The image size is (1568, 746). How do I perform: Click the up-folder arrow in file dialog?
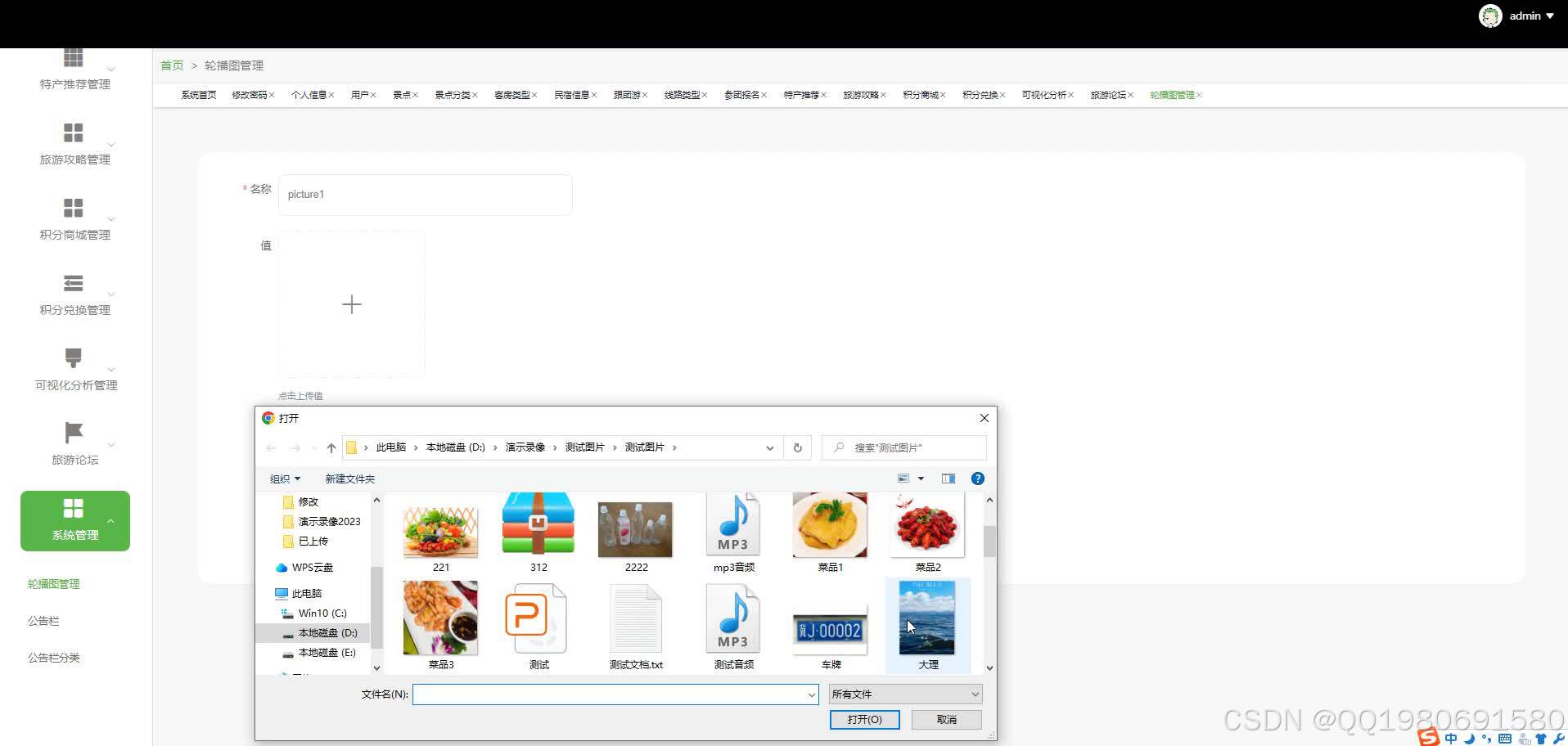331,447
